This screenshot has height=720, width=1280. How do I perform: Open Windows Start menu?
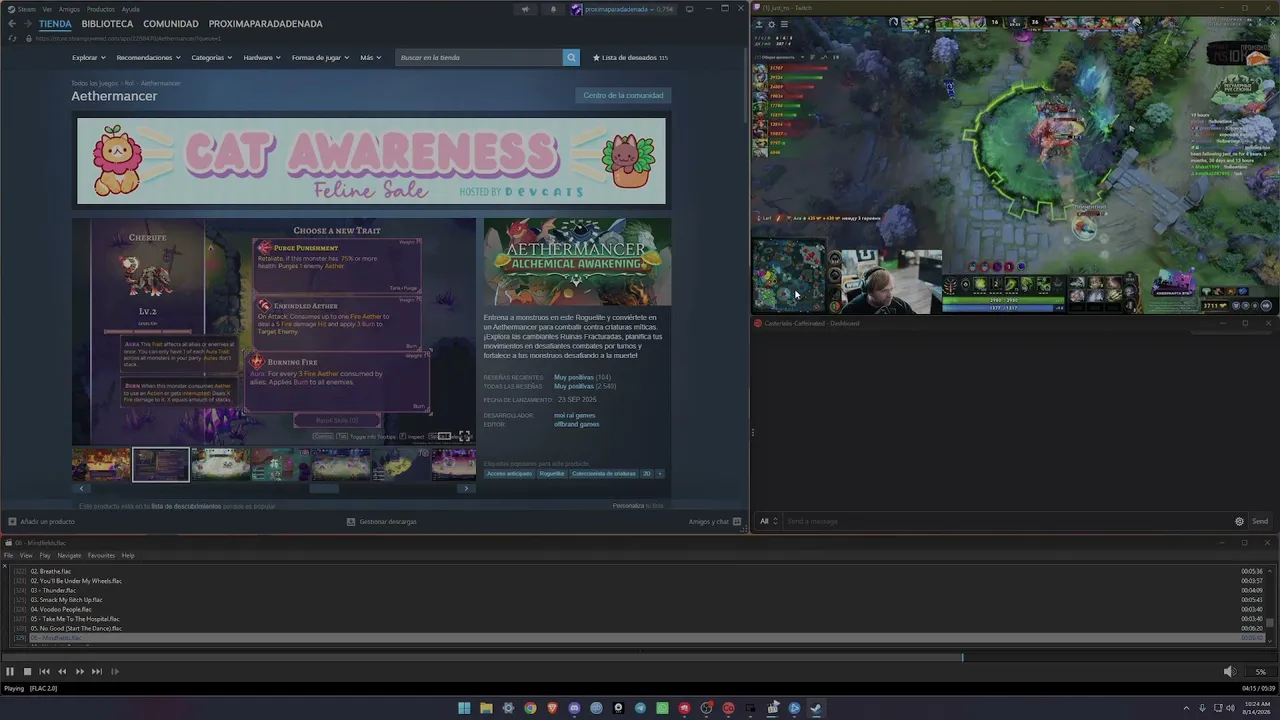coord(464,708)
